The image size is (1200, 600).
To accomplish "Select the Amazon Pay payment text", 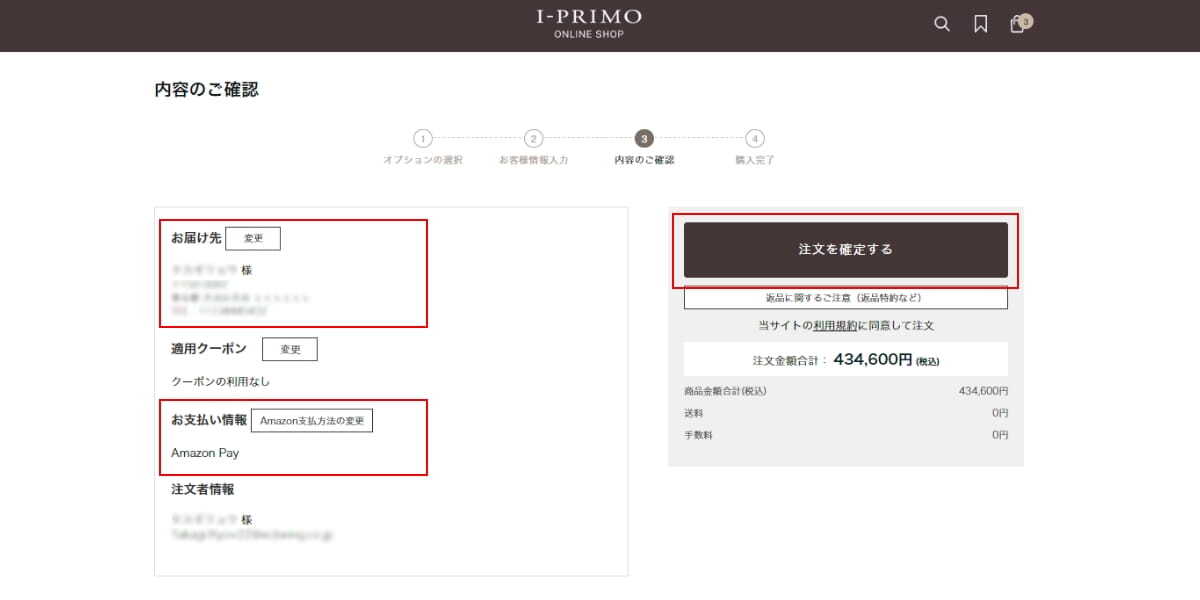I will 205,453.
